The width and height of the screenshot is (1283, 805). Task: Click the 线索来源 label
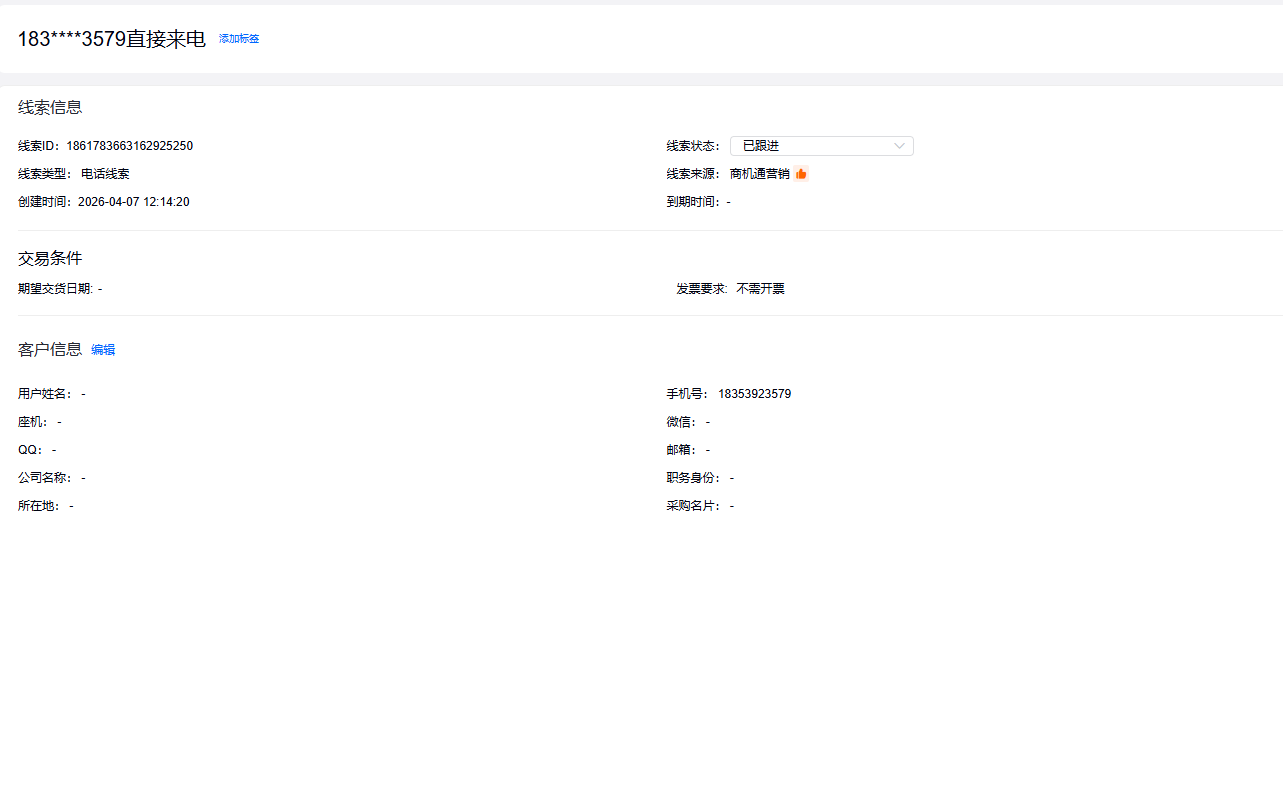tap(694, 174)
